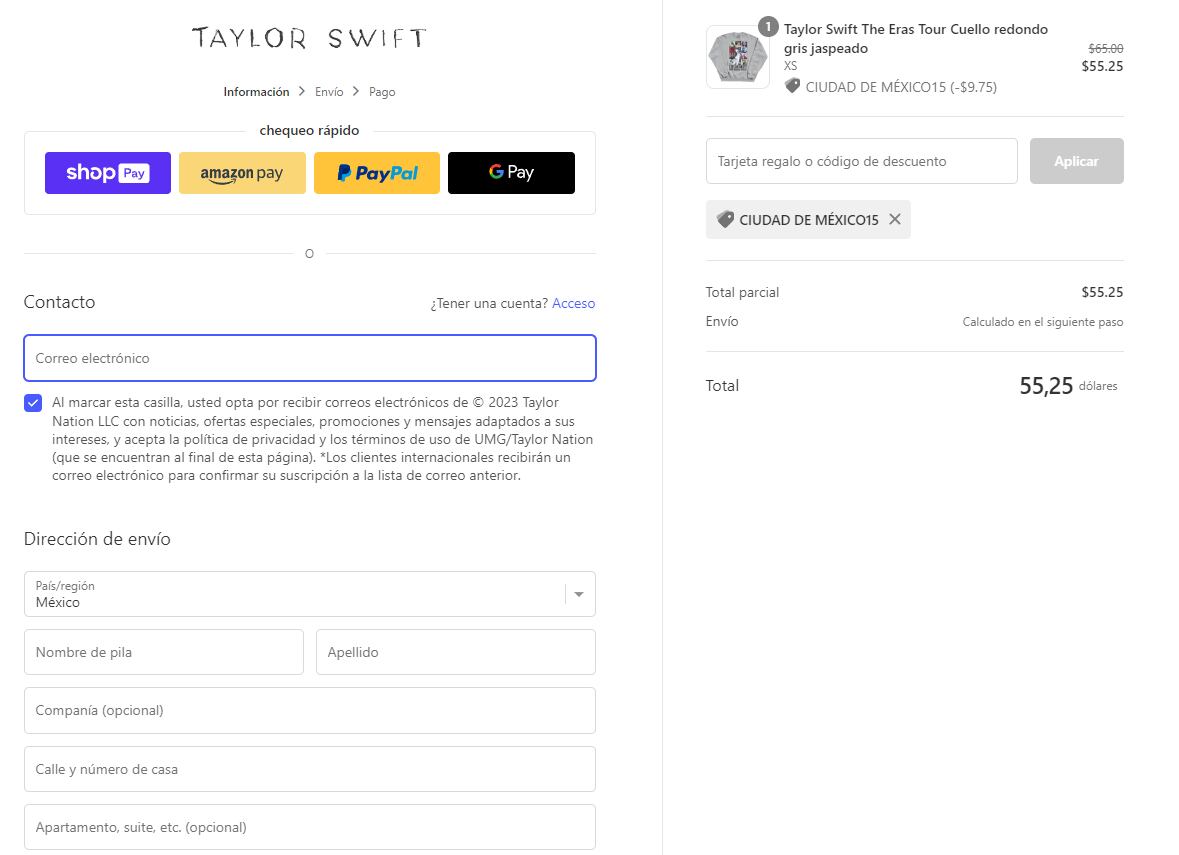The height and width of the screenshot is (855, 1179).
Task: Pay using the Shop Pay option
Action: (x=107, y=172)
